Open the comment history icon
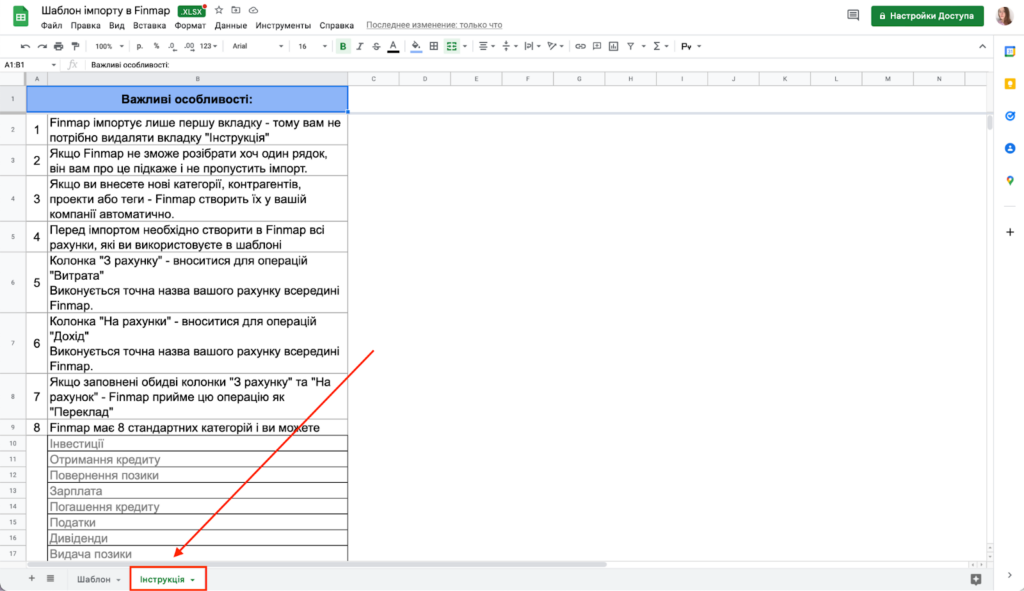1024x591 pixels. [853, 15]
